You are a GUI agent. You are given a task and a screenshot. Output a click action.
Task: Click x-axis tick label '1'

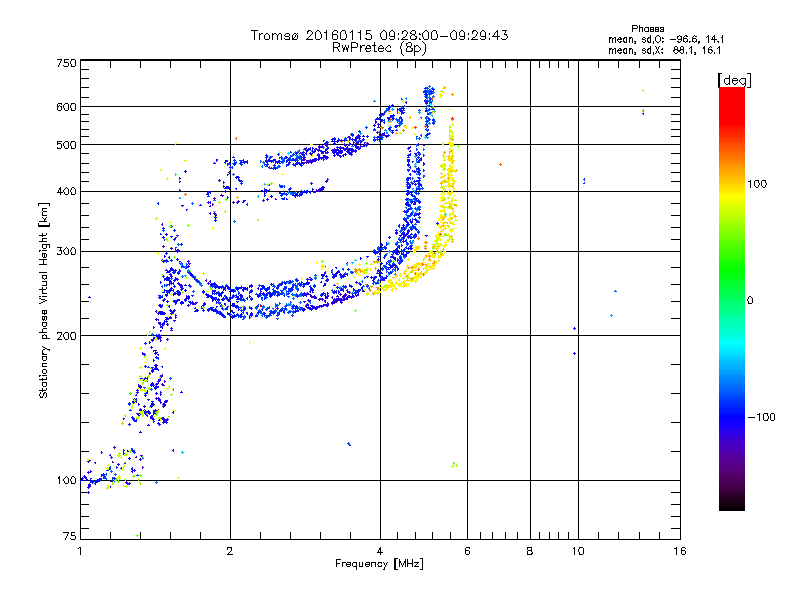pyautogui.click(x=80, y=551)
